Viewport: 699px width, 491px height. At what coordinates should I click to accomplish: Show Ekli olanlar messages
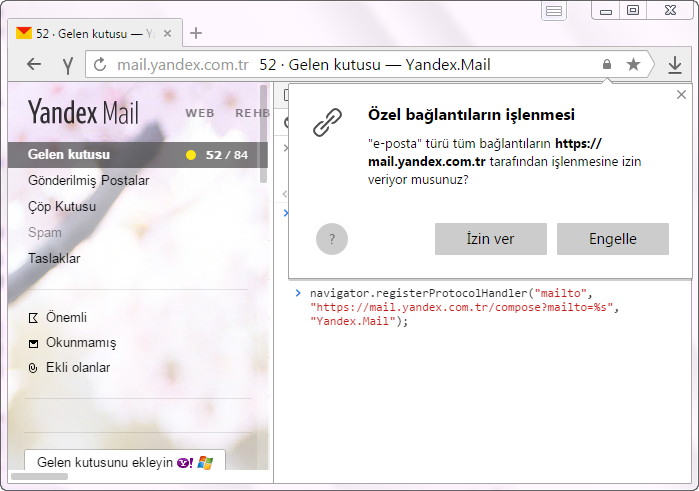78,367
